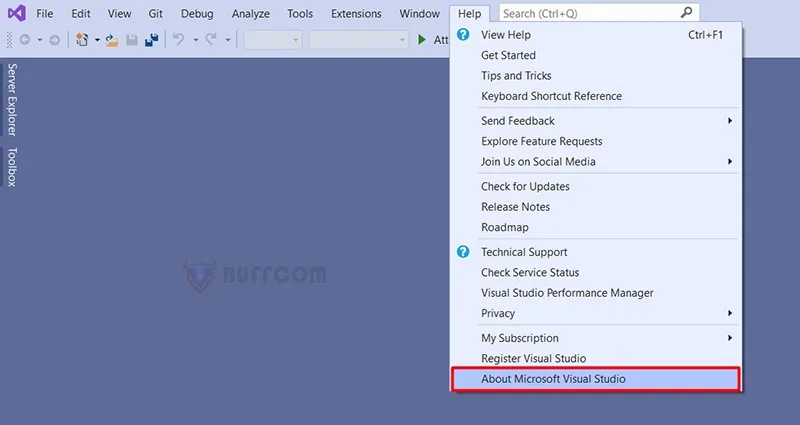Viewport: 800px width, 425px height.
Task: Click the Redo arrow icon
Action: [x=211, y=39]
